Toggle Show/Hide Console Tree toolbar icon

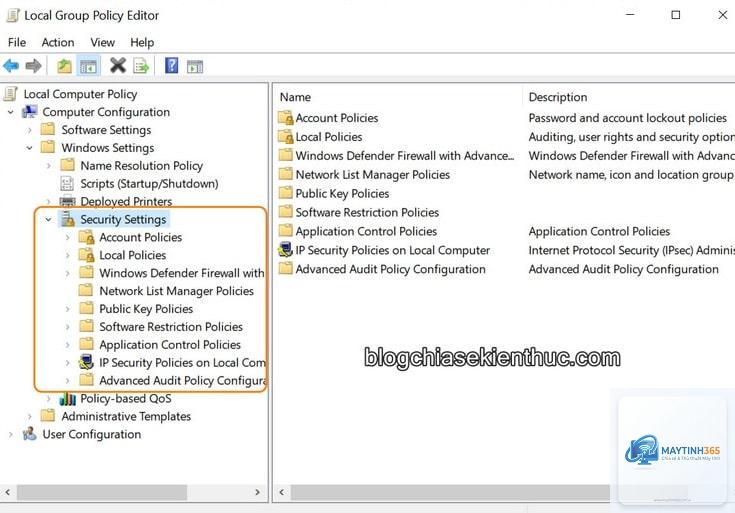coord(88,66)
